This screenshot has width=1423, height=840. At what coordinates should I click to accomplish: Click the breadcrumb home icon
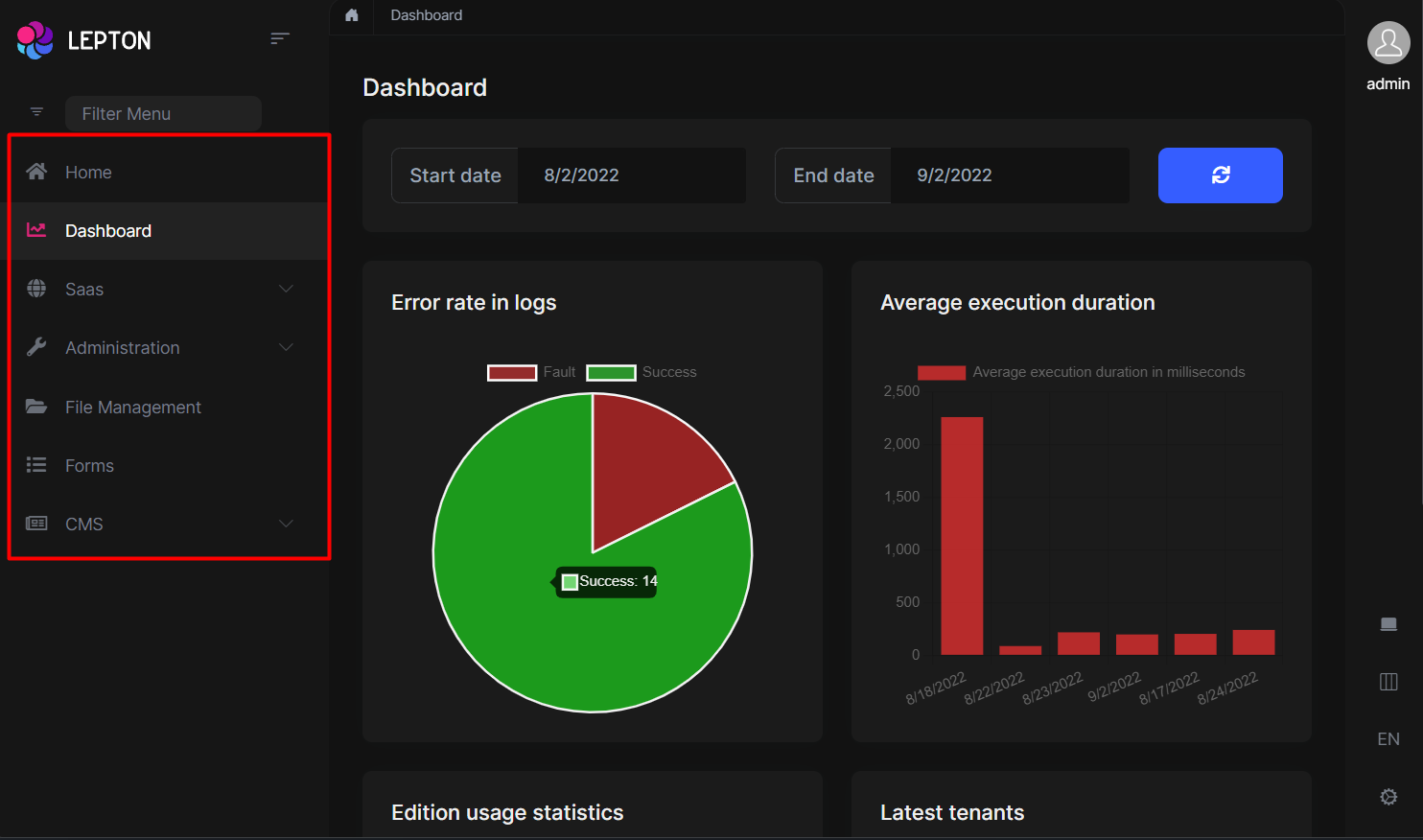pyautogui.click(x=352, y=15)
